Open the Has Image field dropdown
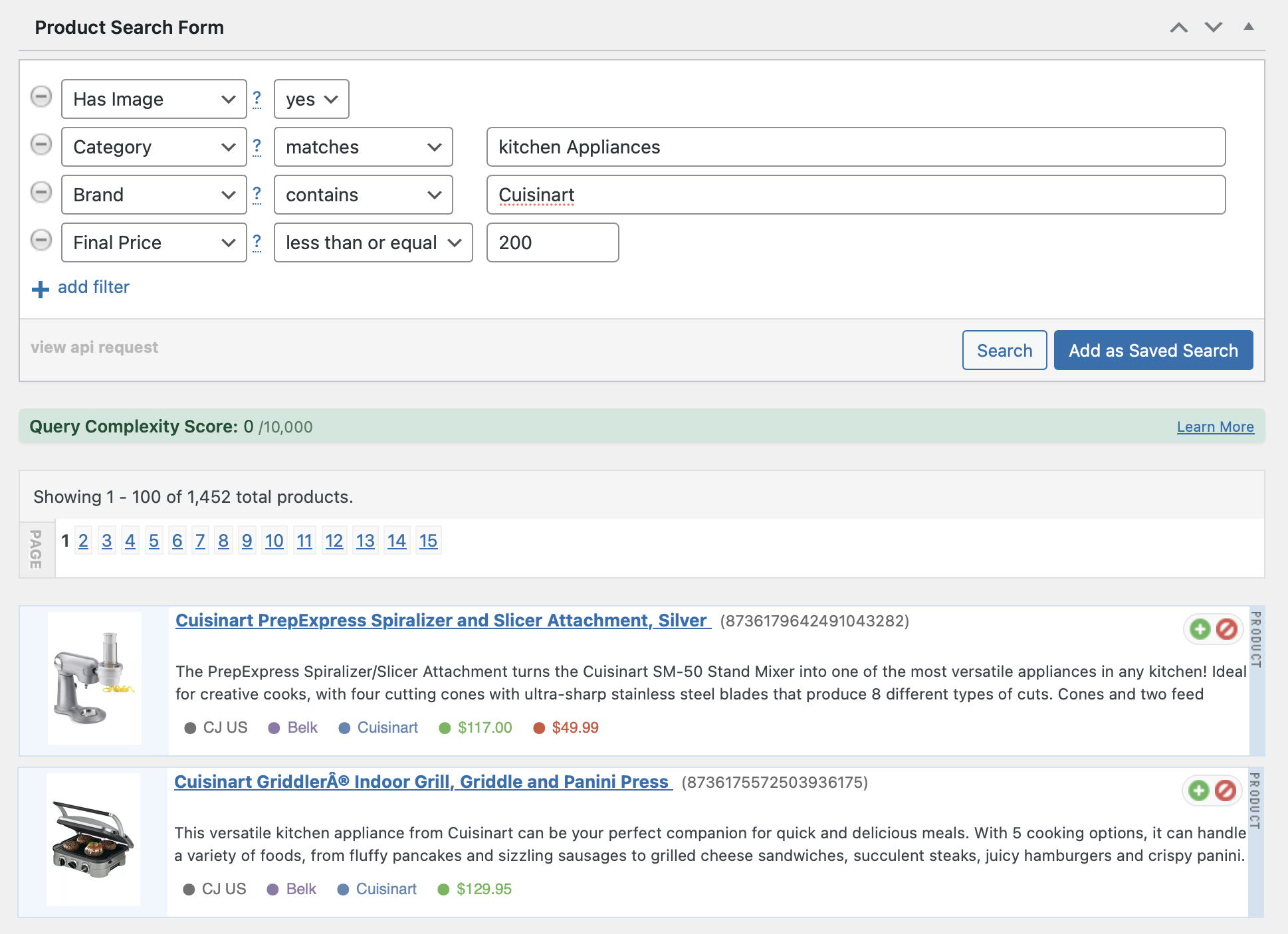This screenshot has width=1288, height=934. tap(154, 99)
